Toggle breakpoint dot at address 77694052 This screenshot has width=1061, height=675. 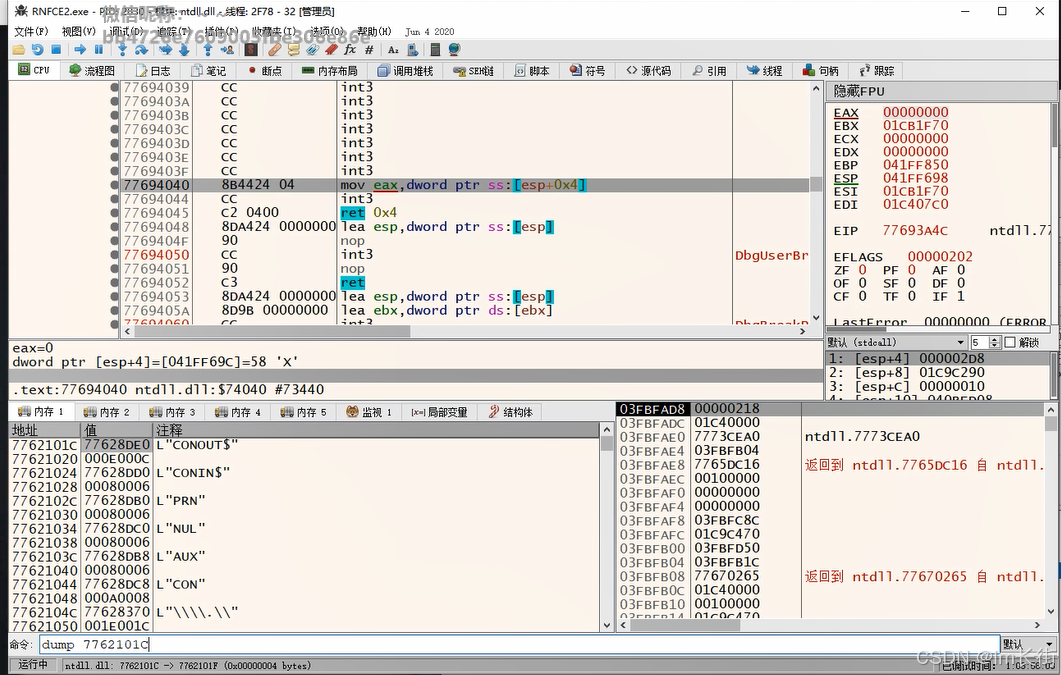pyautogui.click(x=114, y=282)
